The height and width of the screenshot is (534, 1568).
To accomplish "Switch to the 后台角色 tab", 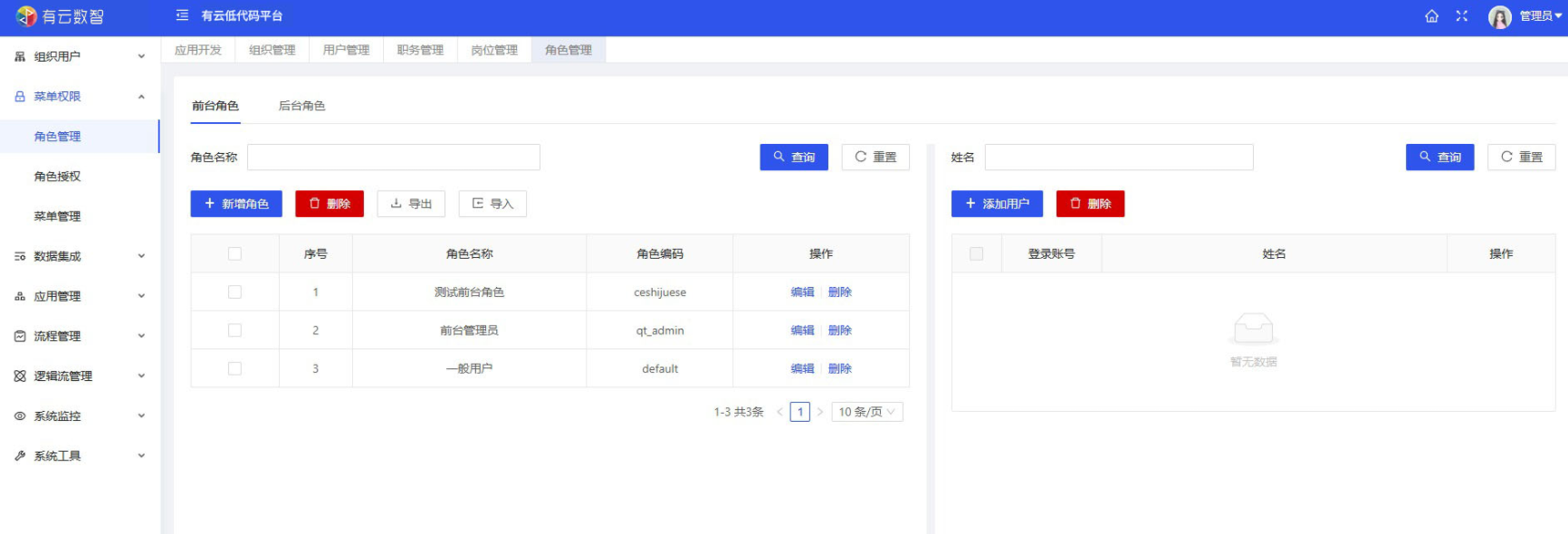I will click(301, 106).
